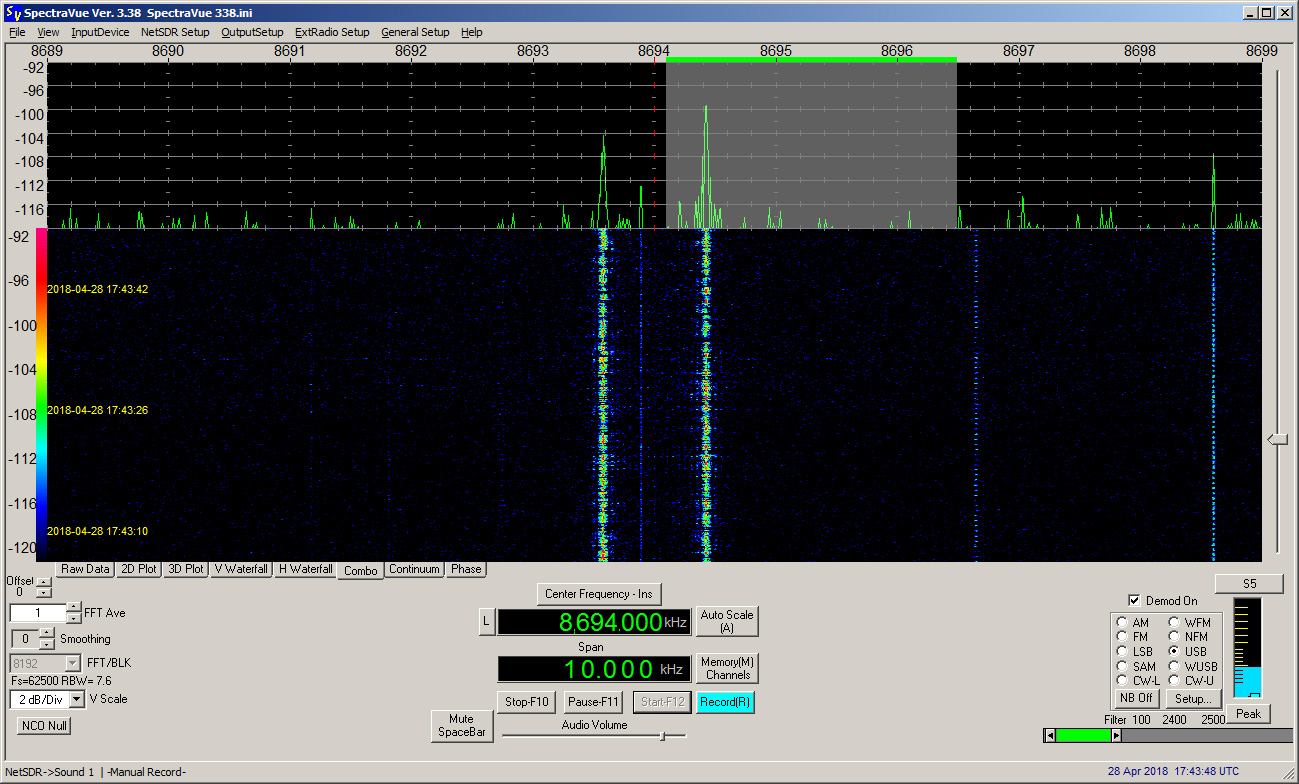Open the ExtRadio Setup menu
This screenshot has height=784, width=1299.
332,32
